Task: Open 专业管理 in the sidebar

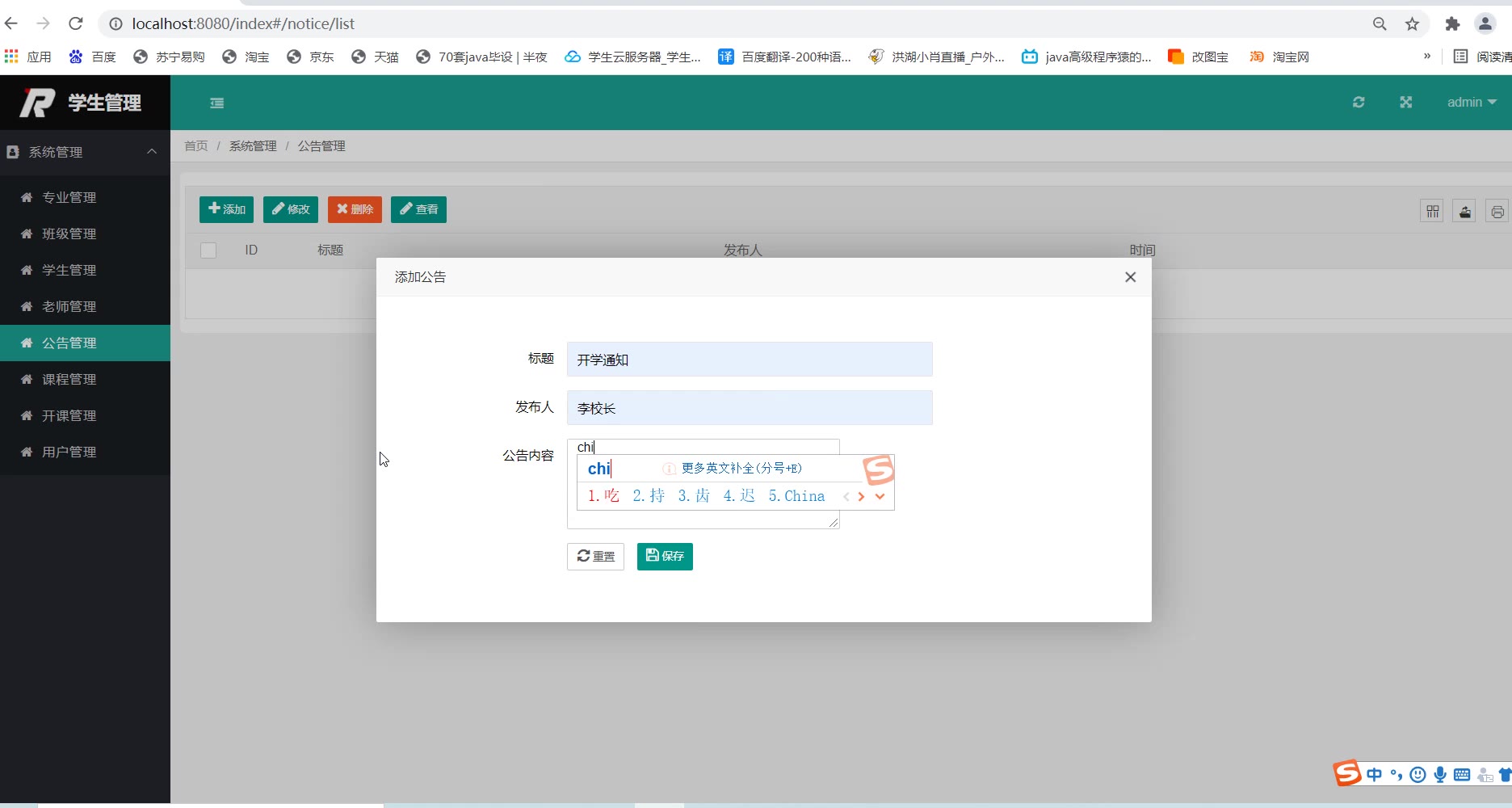Action: pyautogui.click(x=85, y=197)
